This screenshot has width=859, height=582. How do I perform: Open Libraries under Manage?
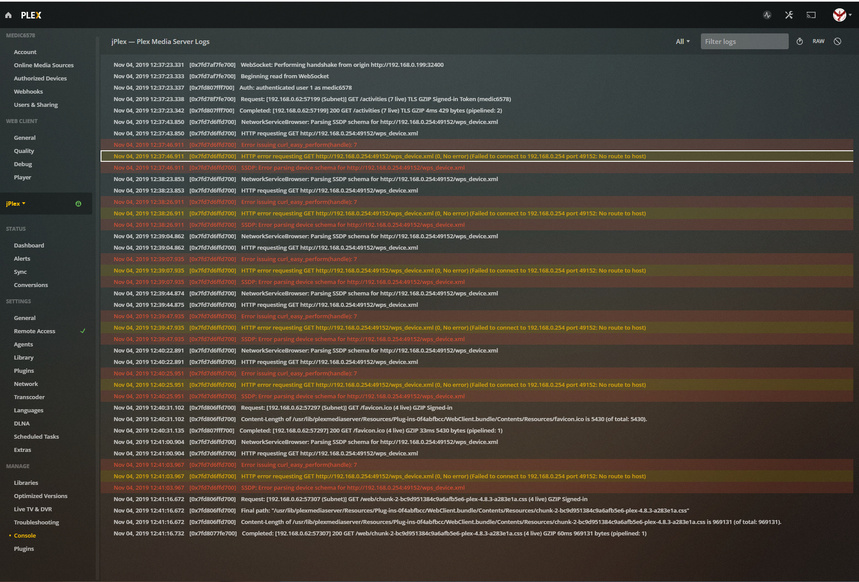tap(26, 483)
